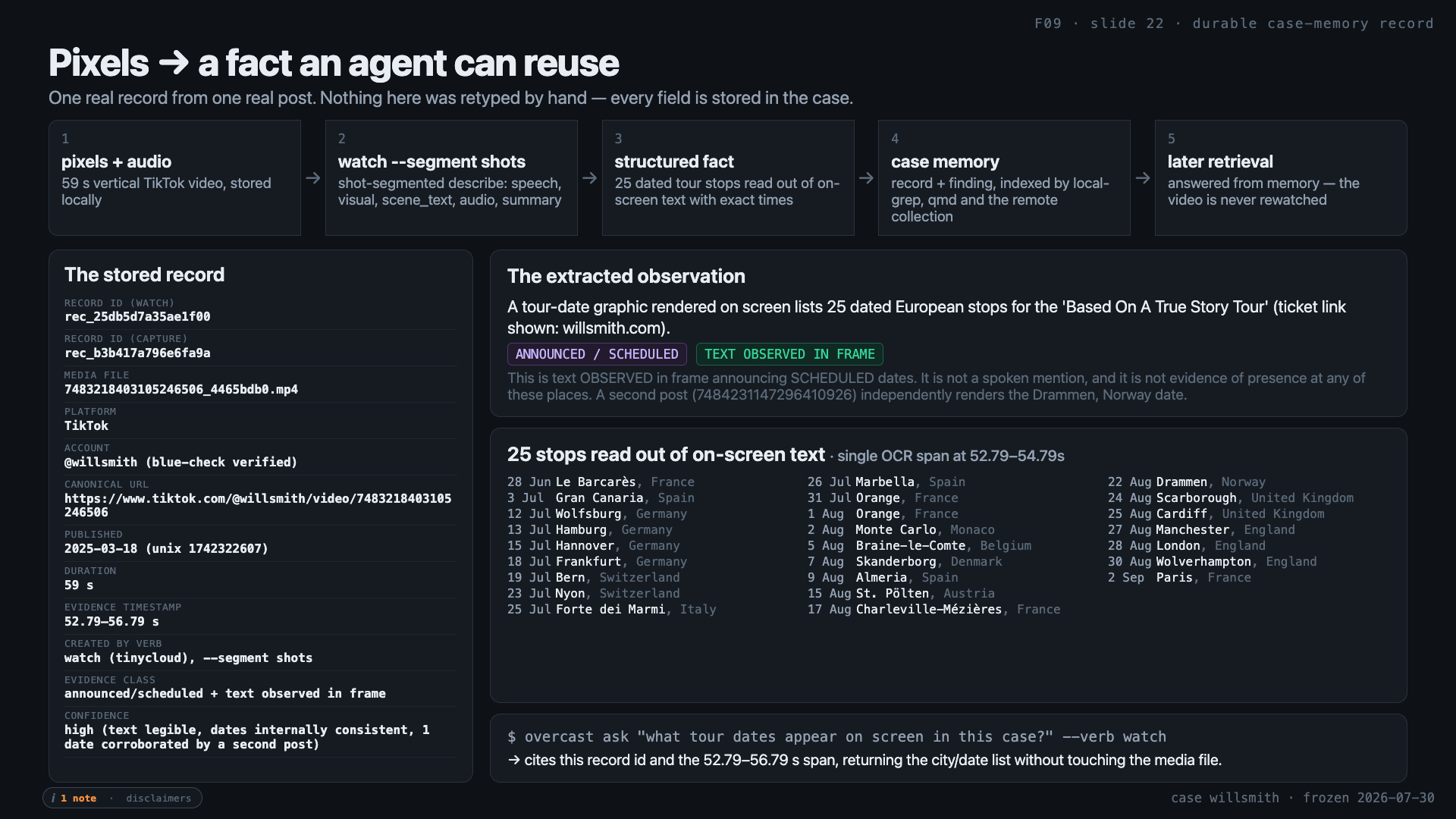This screenshot has height=819, width=1456.
Task: Click the 'later retrieval' step card heading
Action: pyautogui.click(x=1220, y=162)
